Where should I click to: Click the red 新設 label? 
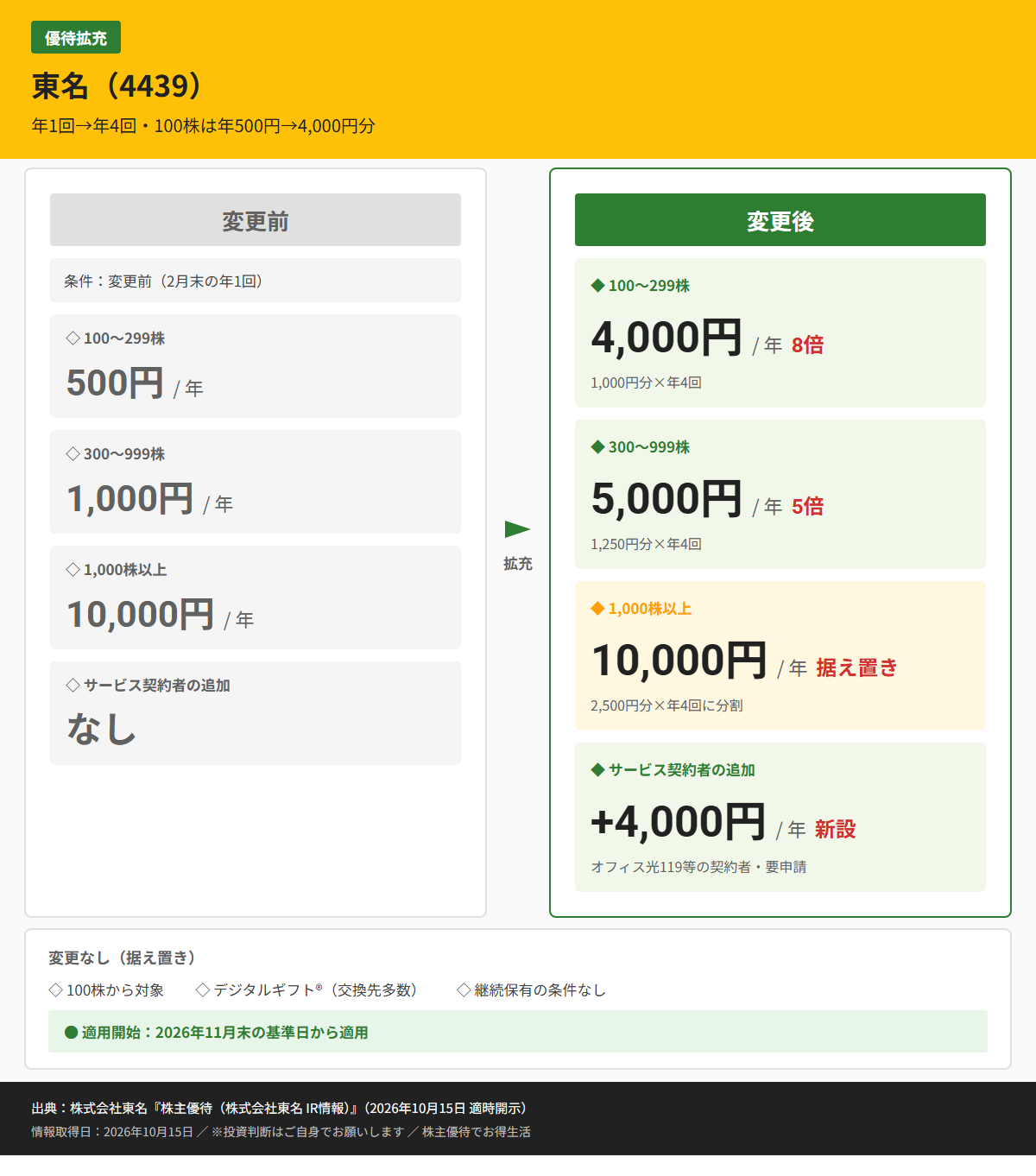click(836, 830)
